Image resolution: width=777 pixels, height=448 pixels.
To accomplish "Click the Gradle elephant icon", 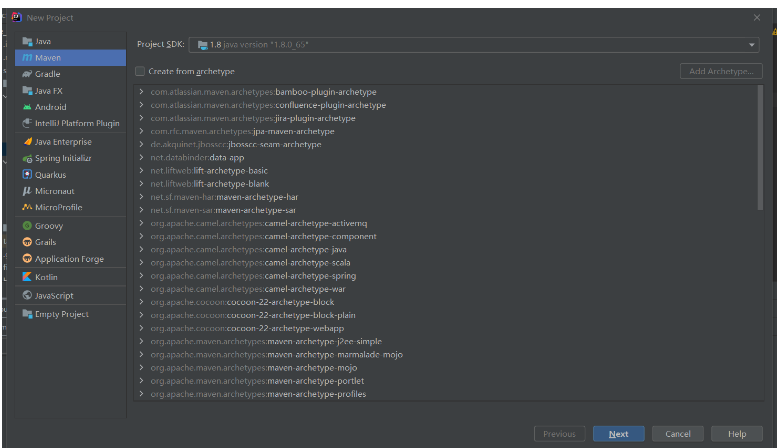I will pyautogui.click(x=27, y=74).
